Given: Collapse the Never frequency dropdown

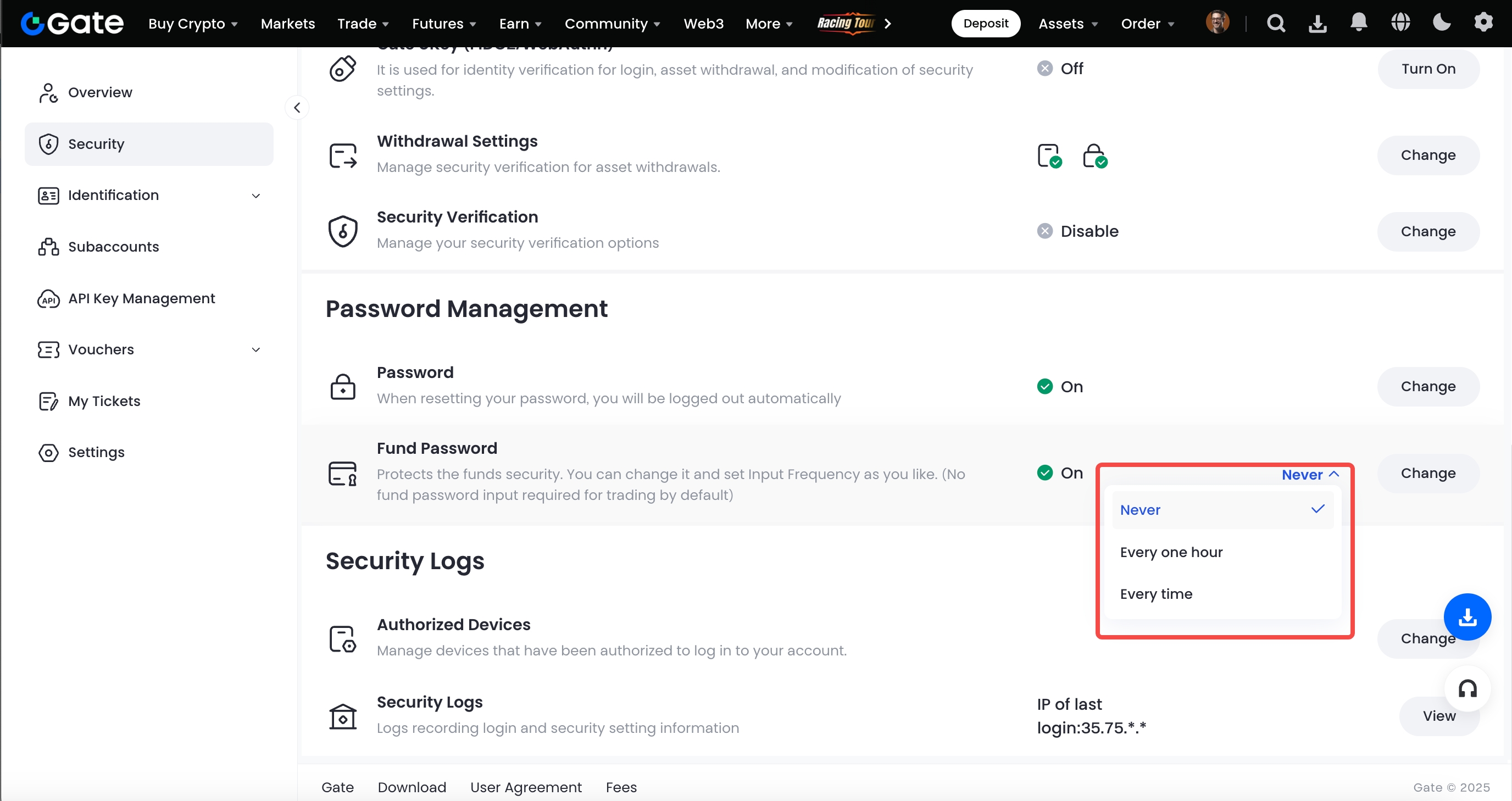Looking at the screenshot, I should 1310,474.
